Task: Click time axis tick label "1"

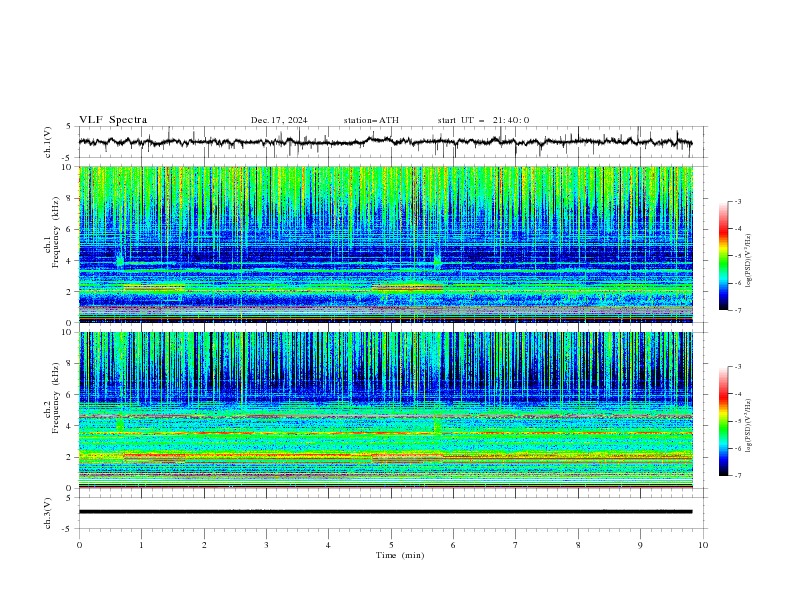Action: 142,545
